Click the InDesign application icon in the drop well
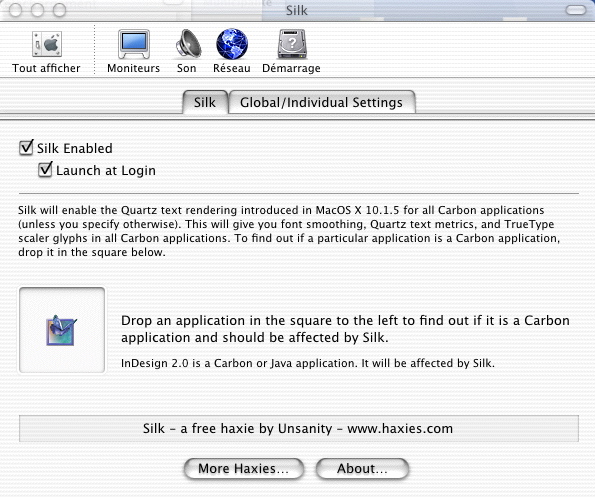The image size is (595, 498). coord(61,331)
